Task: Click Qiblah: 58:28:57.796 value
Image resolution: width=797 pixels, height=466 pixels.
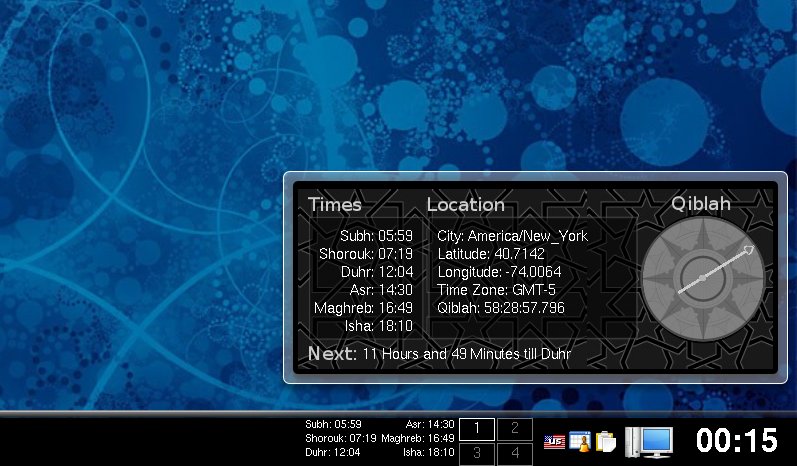Action: (x=501, y=308)
